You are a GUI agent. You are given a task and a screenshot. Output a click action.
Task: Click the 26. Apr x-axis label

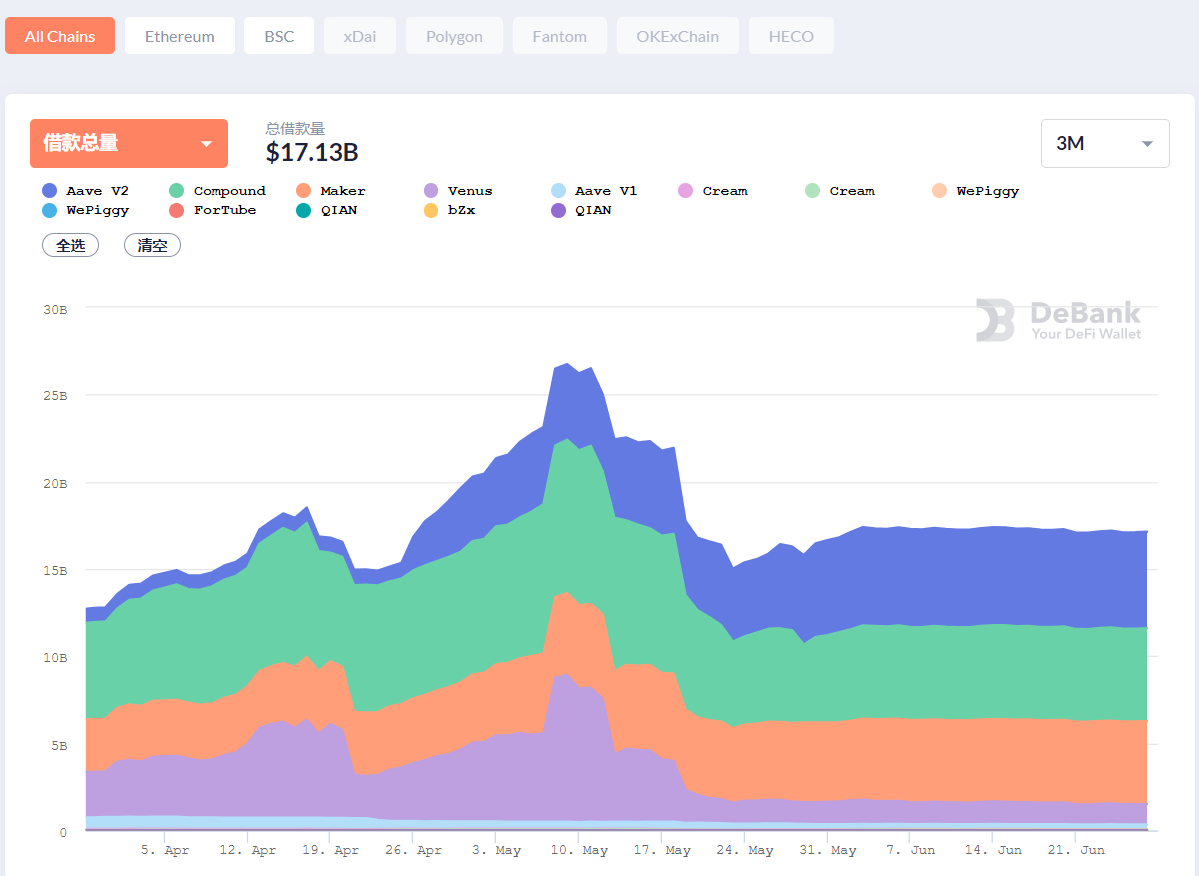[x=413, y=850]
